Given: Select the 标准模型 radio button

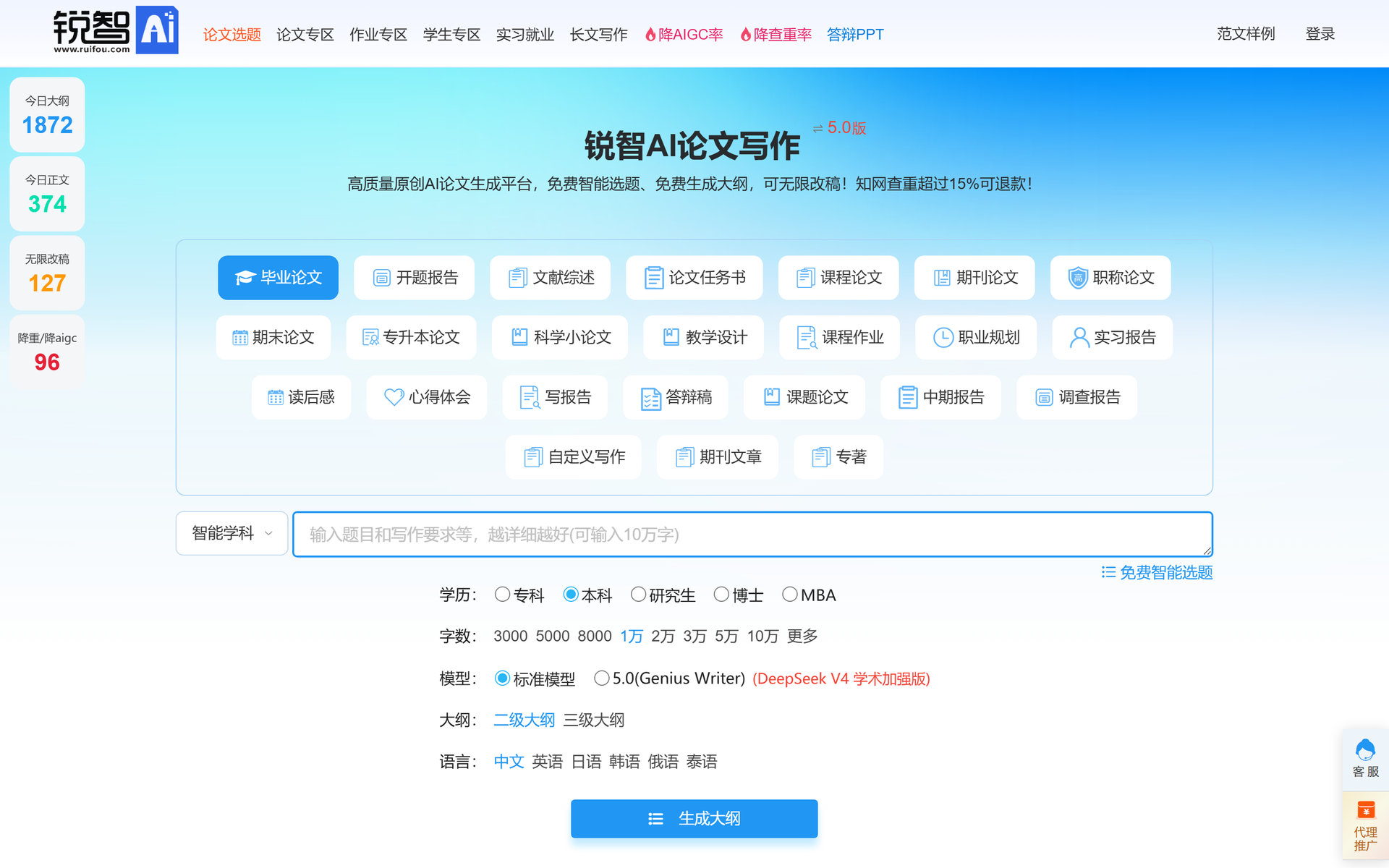Looking at the screenshot, I should 502,678.
